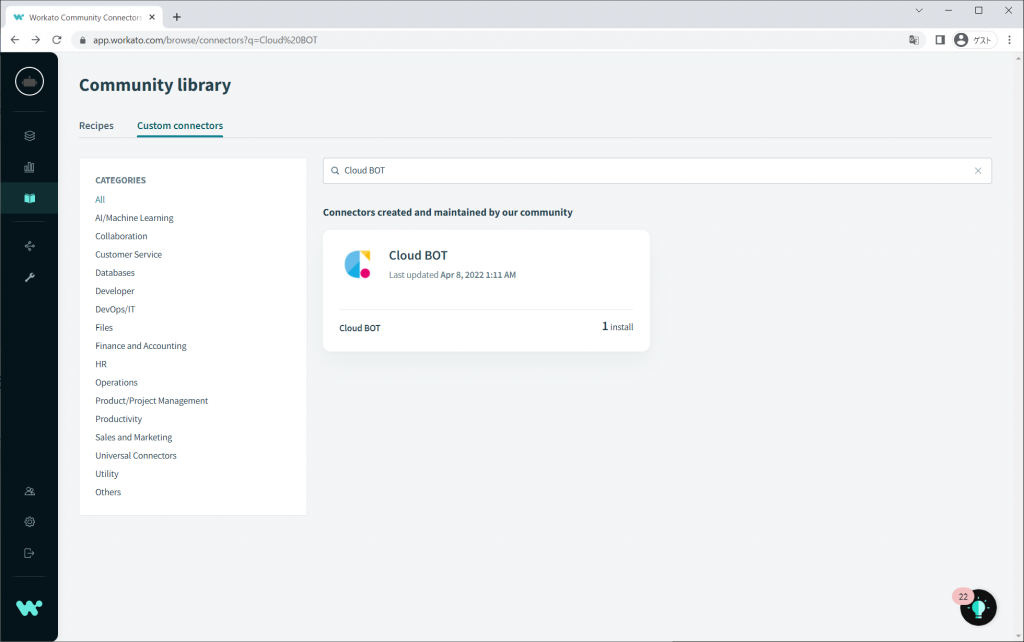Filter by Sales and Marketing category
Viewport: 1024px width, 642px height.
pos(134,437)
